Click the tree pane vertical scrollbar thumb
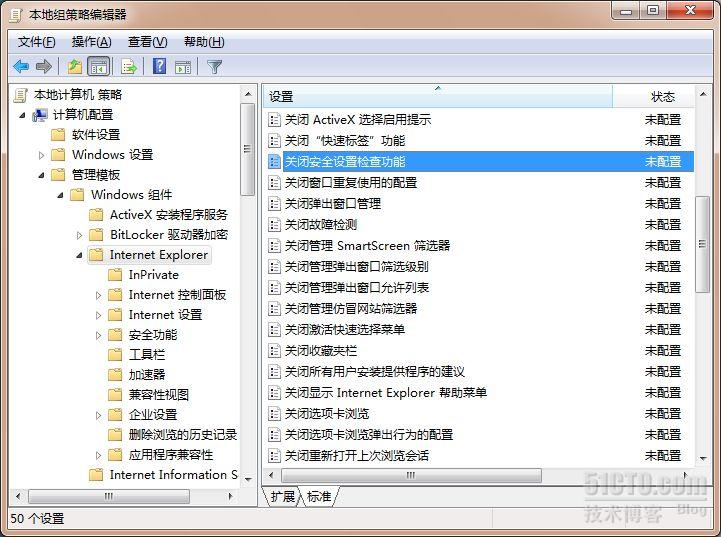The height and width of the screenshot is (537, 721). (x=247, y=149)
